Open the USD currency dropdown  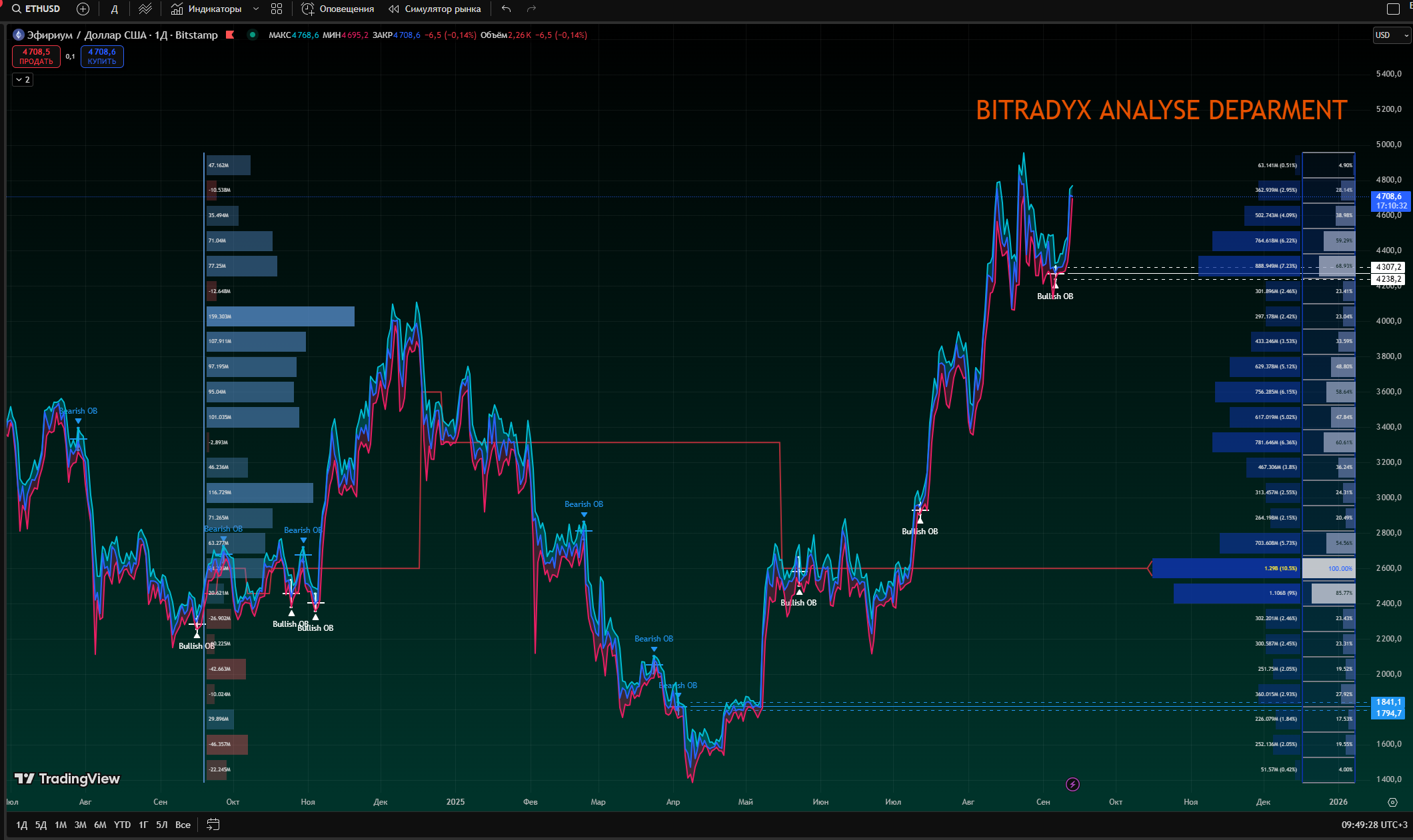click(1392, 35)
